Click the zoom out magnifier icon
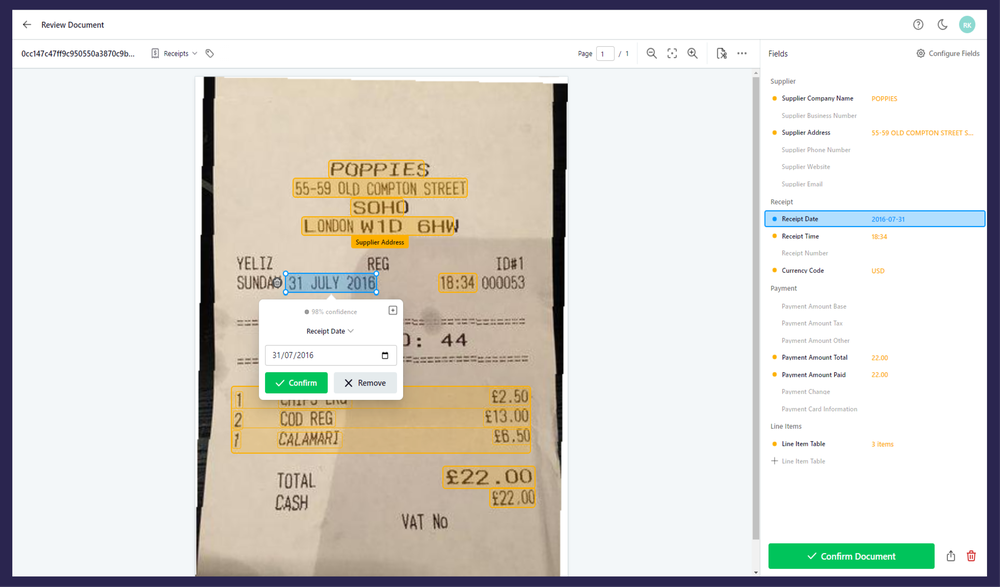This screenshot has width=1000, height=587. [651, 54]
